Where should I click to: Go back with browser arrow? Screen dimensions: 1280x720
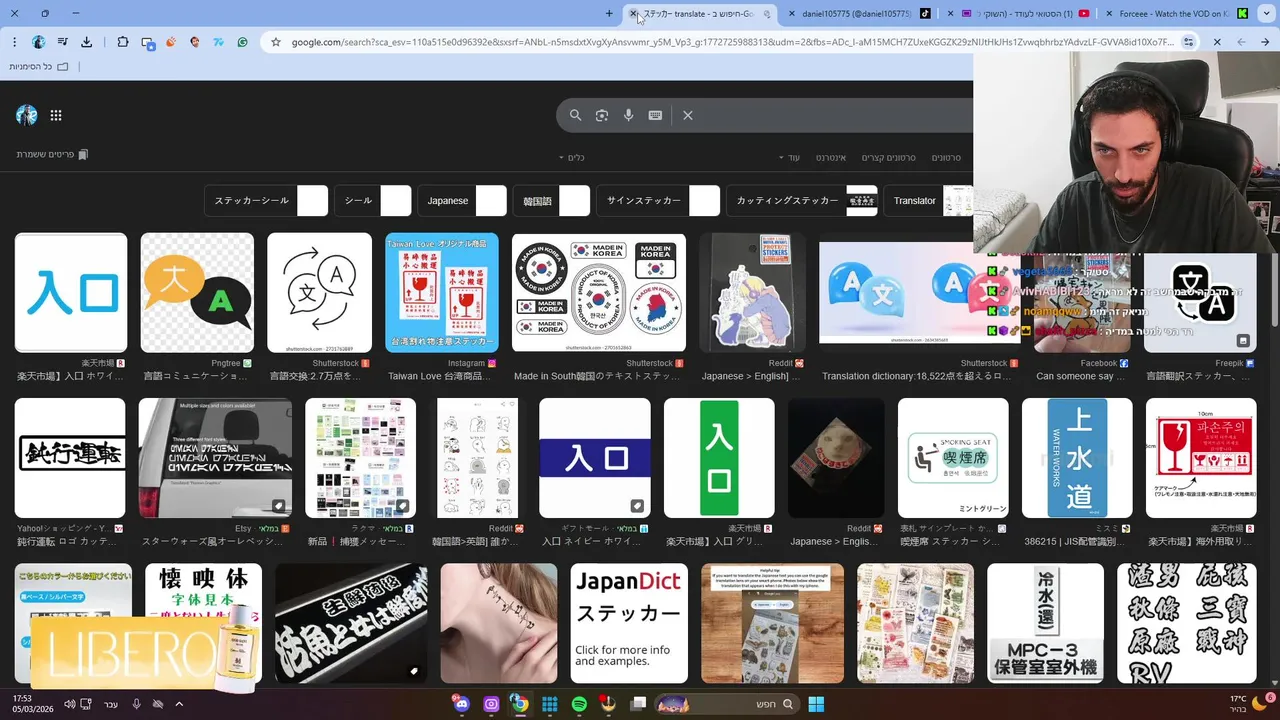click(1265, 42)
